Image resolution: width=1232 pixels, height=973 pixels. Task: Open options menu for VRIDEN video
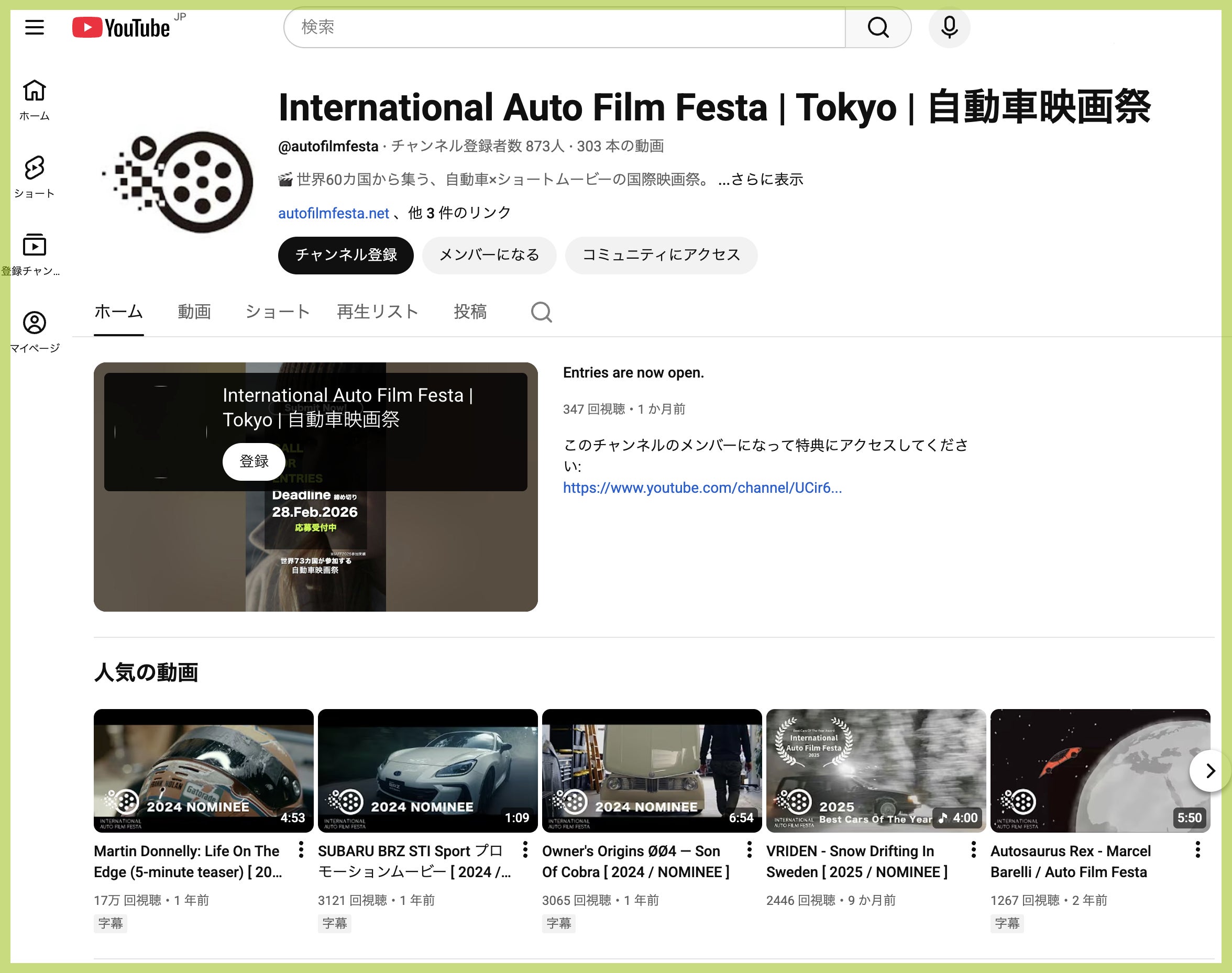pyautogui.click(x=973, y=850)
